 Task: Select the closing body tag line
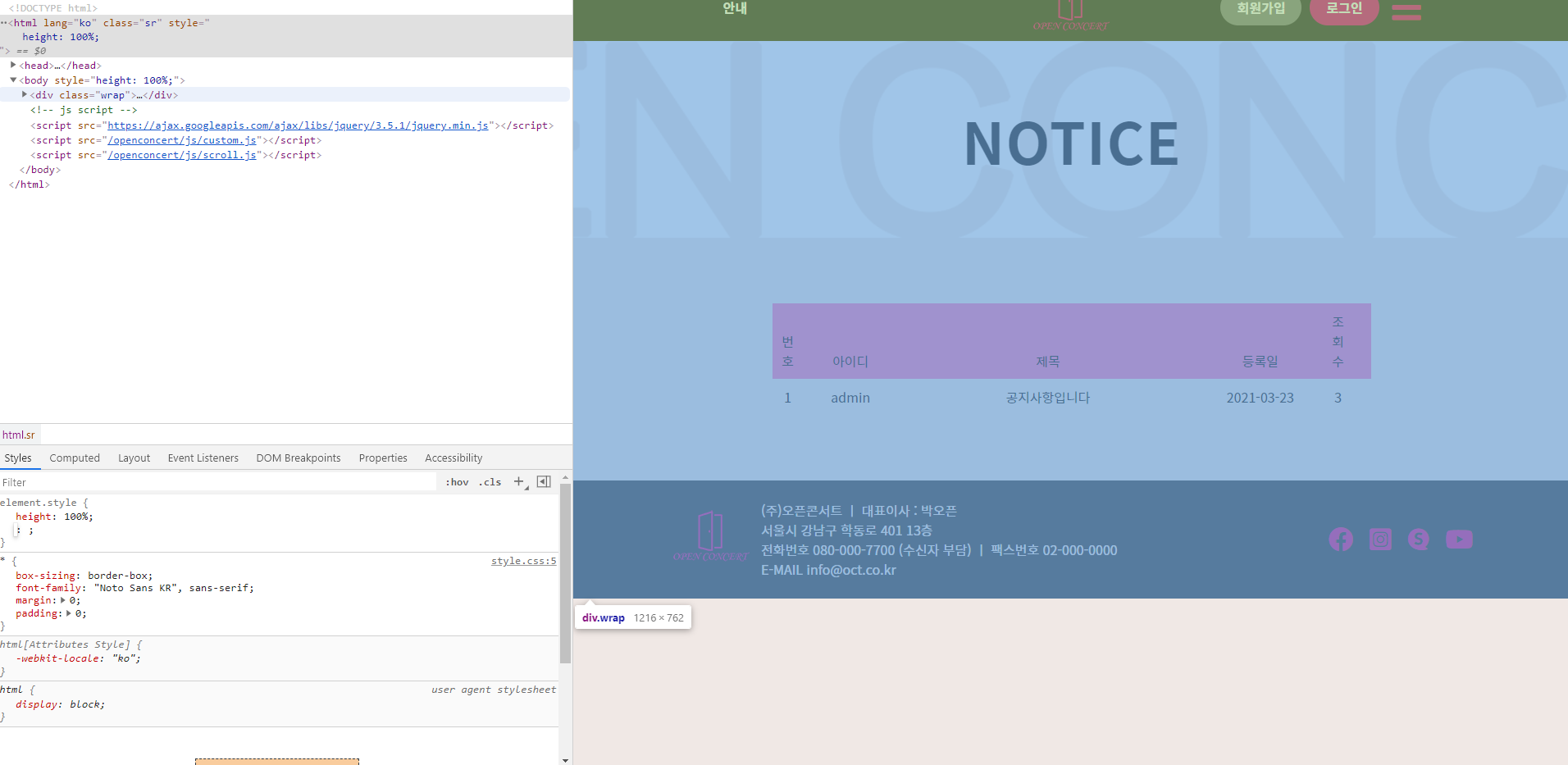pyautogui.click(x=39, y=170)
